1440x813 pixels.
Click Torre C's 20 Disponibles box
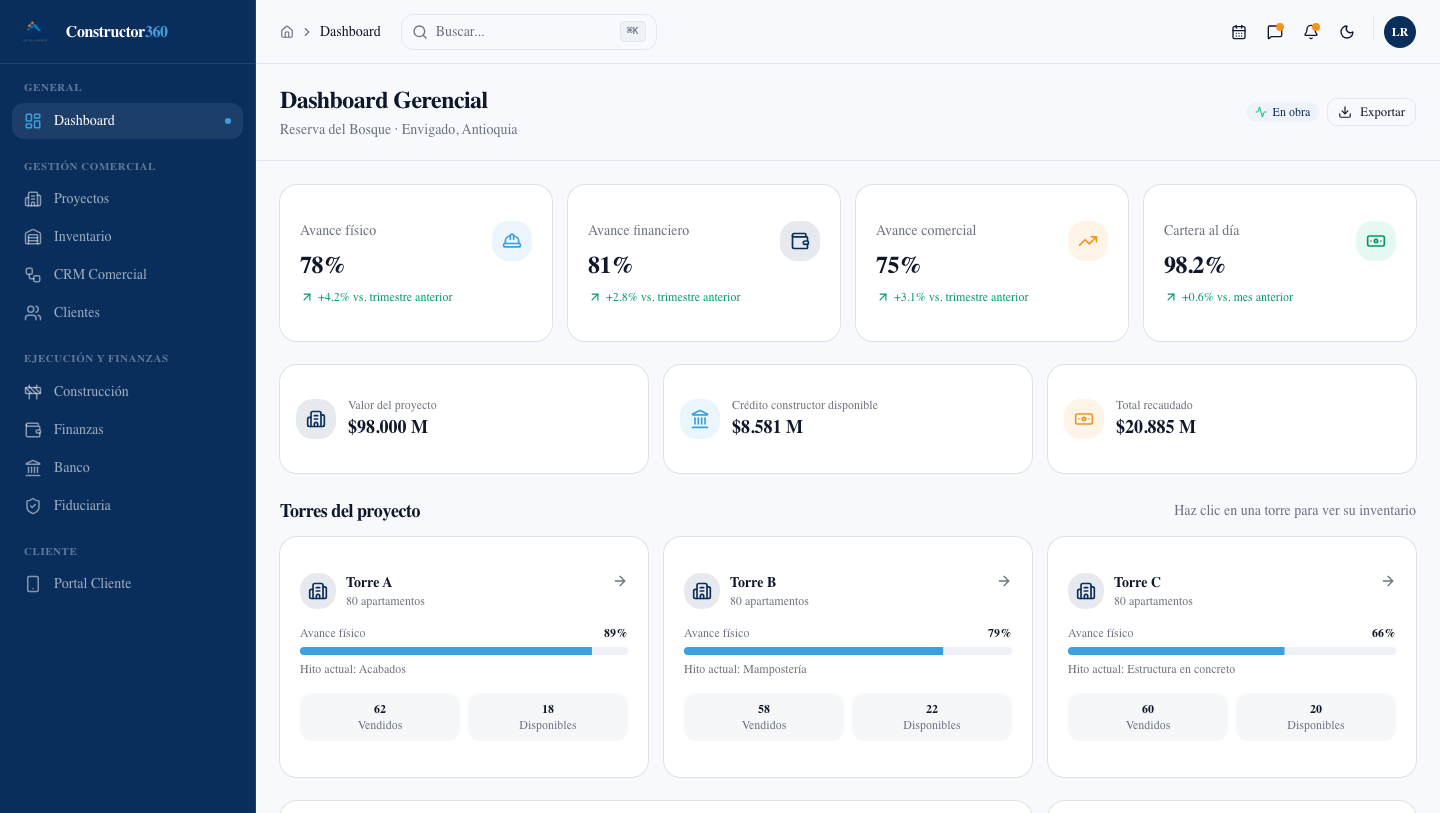[1316, 717]
